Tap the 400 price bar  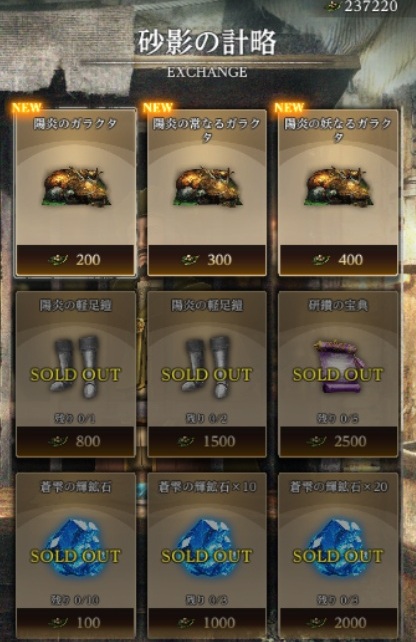coord(338,260)
